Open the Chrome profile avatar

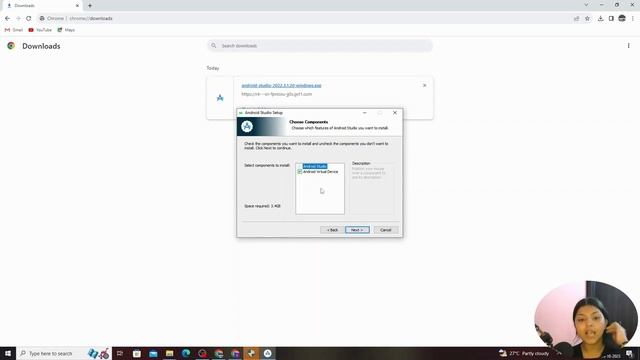coord(622,18)
